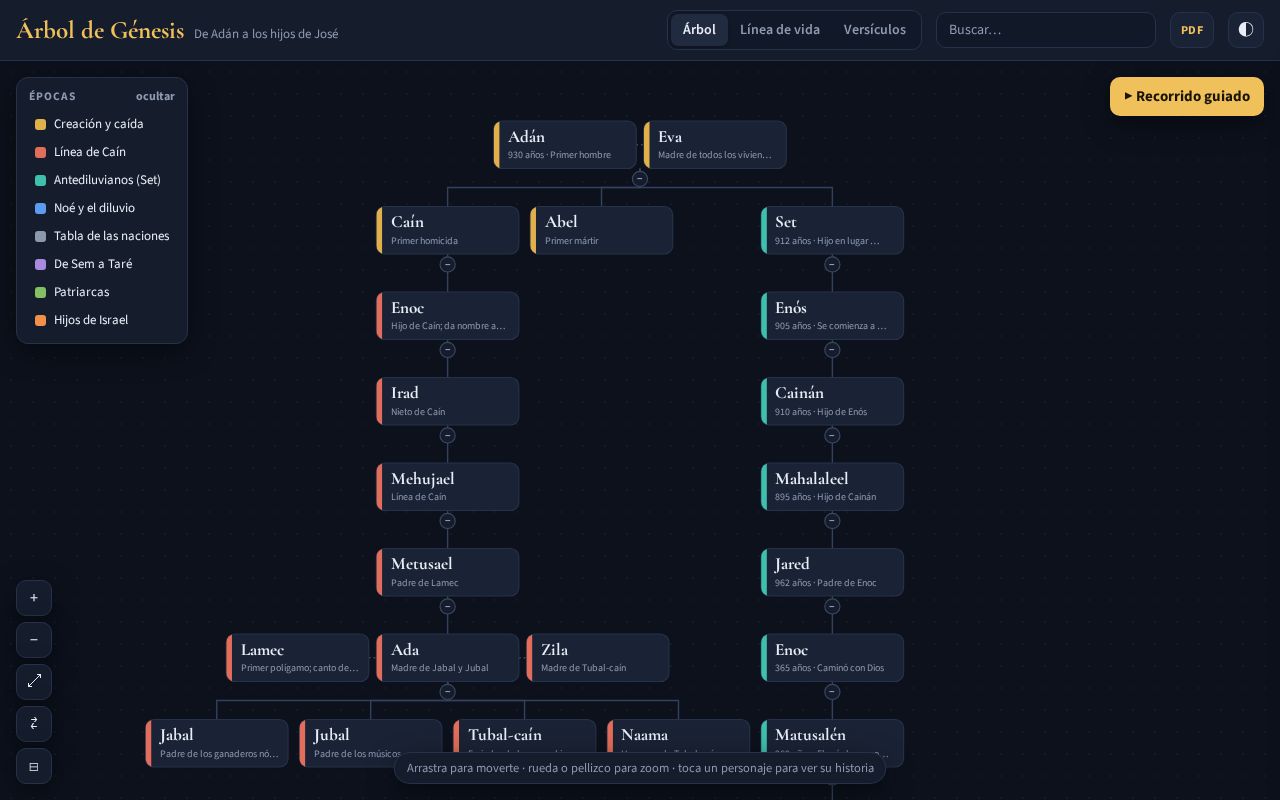The height and width of the screenshot is (800, 1280).
Task: Click the collapse-all box icon at bottom left
Action: tap(34, 766)
